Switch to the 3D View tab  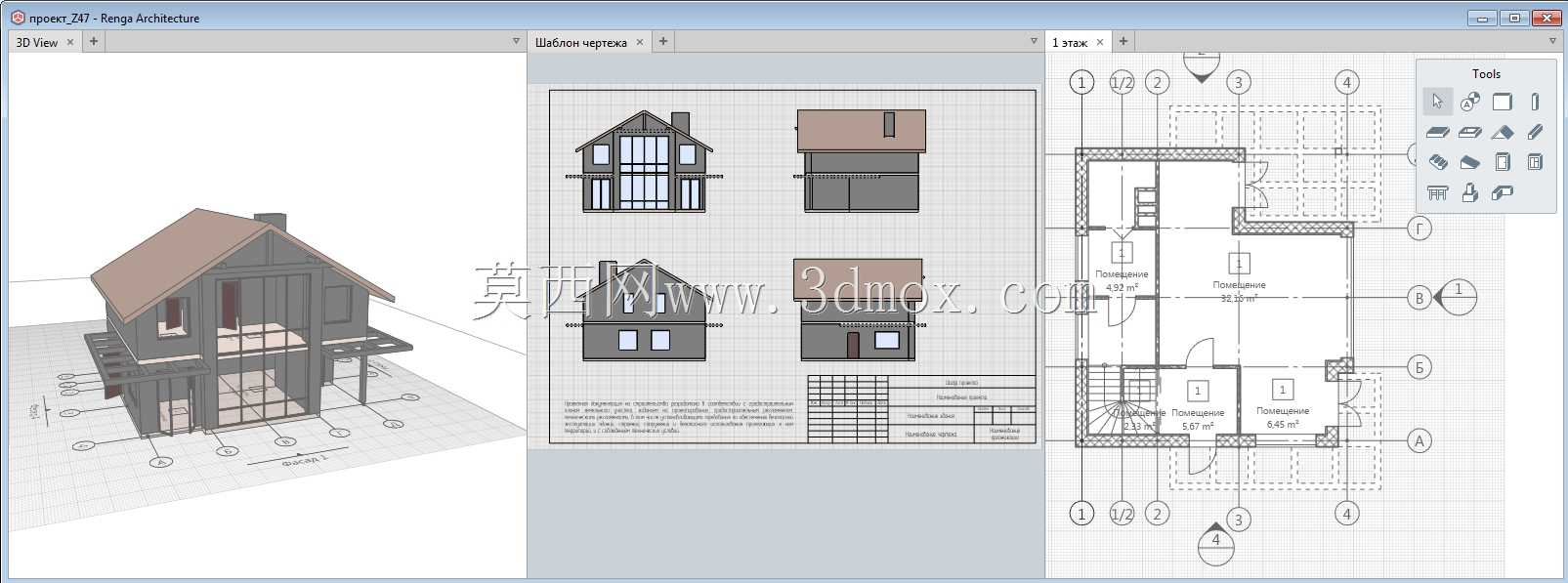tap(37, 42)
